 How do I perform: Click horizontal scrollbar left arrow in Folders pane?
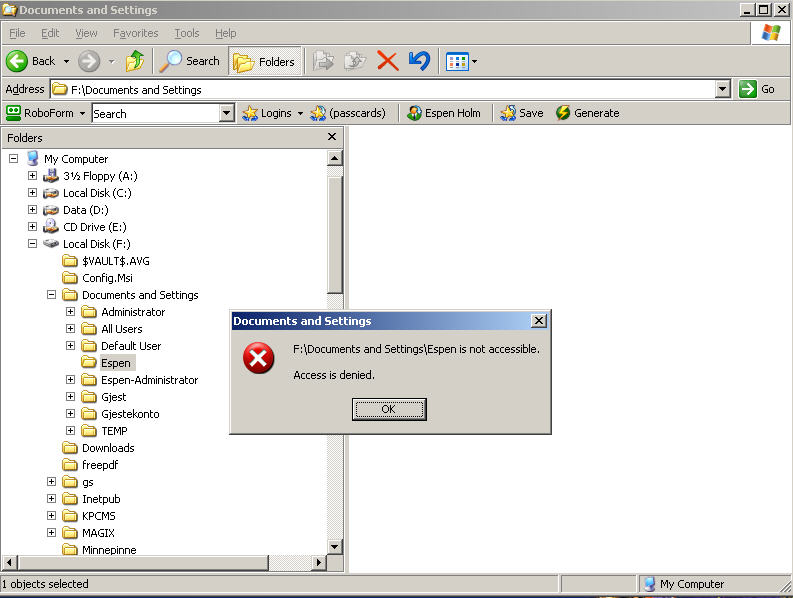(x=10, y=562)
